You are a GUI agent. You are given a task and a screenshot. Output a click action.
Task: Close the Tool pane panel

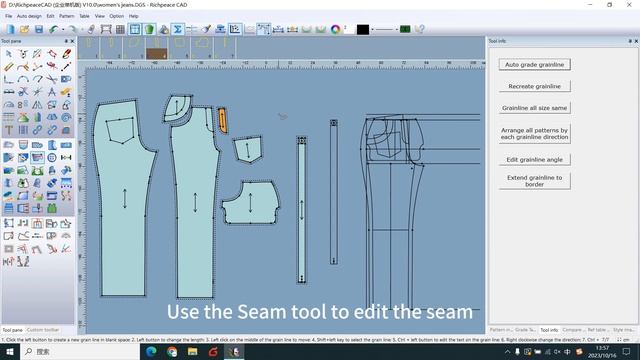pos(73,41)
